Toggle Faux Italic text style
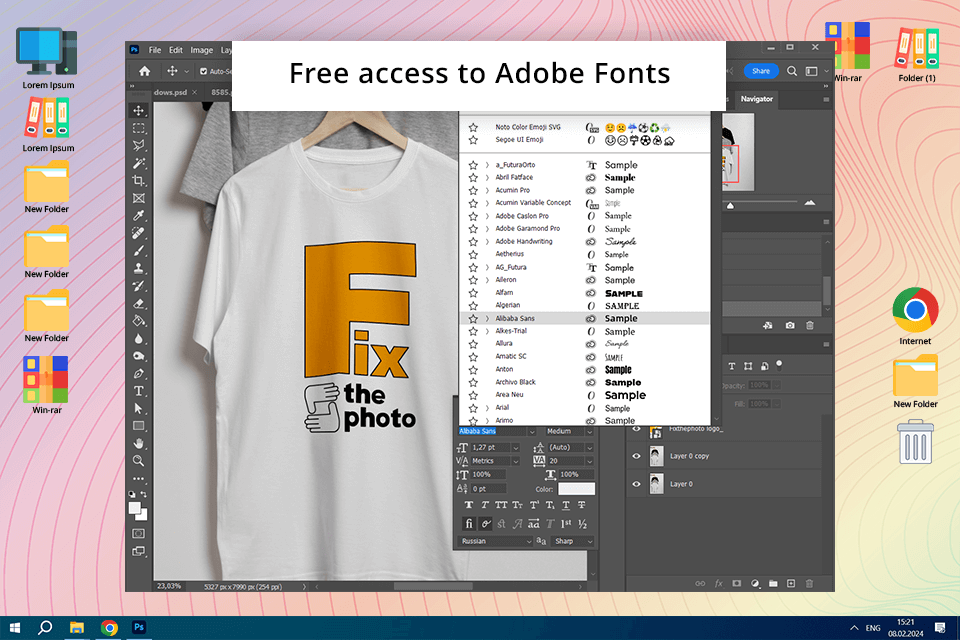This screenshot has height=640, width=960. (x=484, y=505)
